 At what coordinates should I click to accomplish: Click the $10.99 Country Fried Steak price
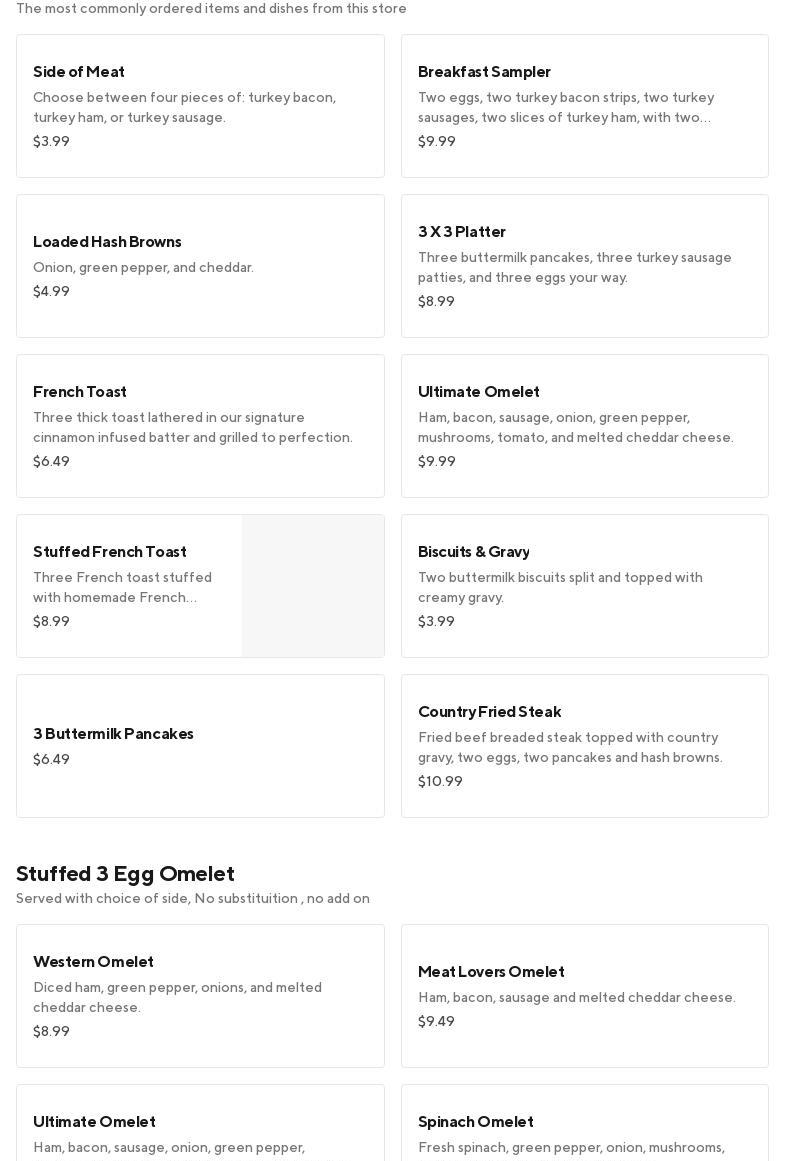(440, 782)
